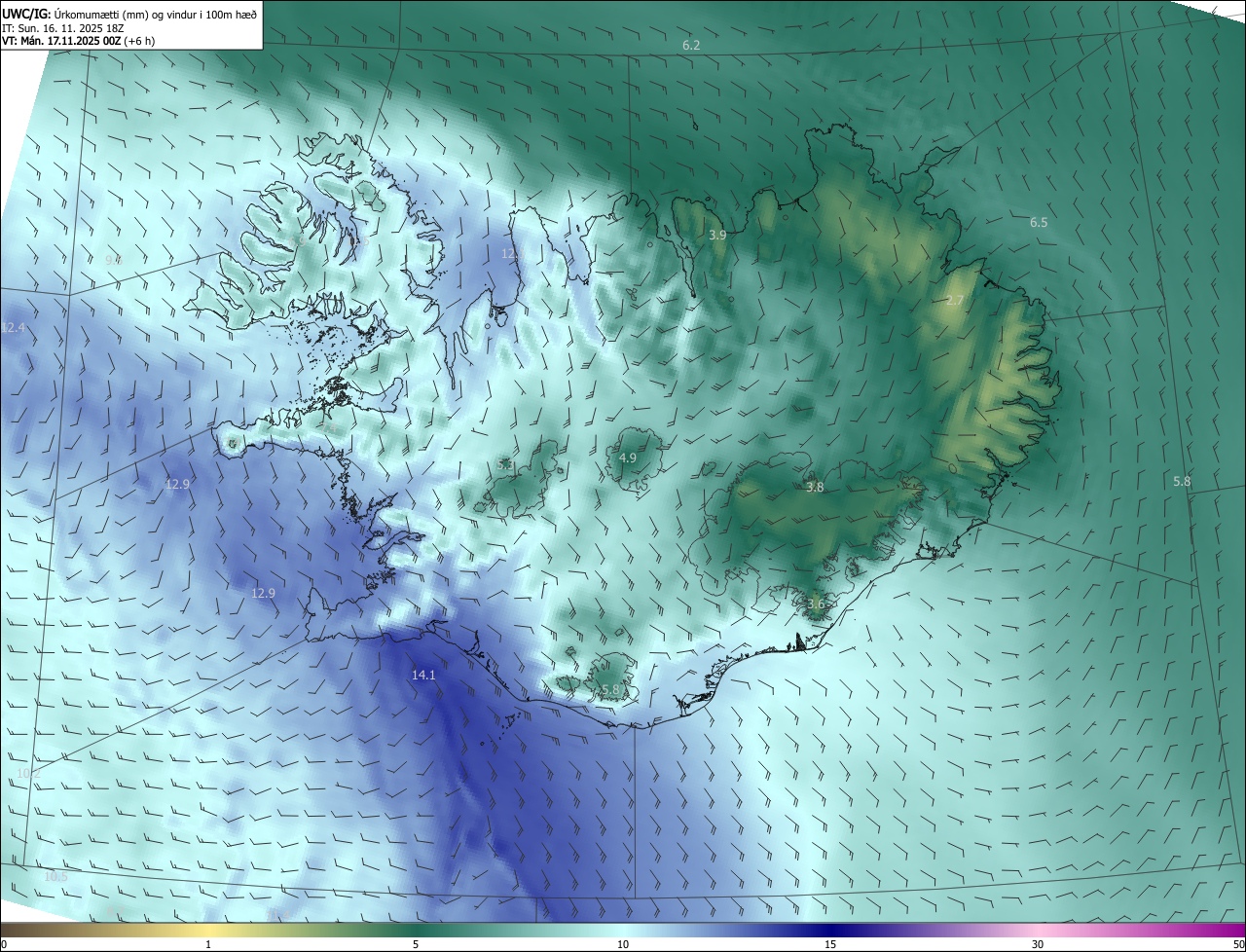Click the 5.3 value label
1246x952 pixels.
point(505,465)
